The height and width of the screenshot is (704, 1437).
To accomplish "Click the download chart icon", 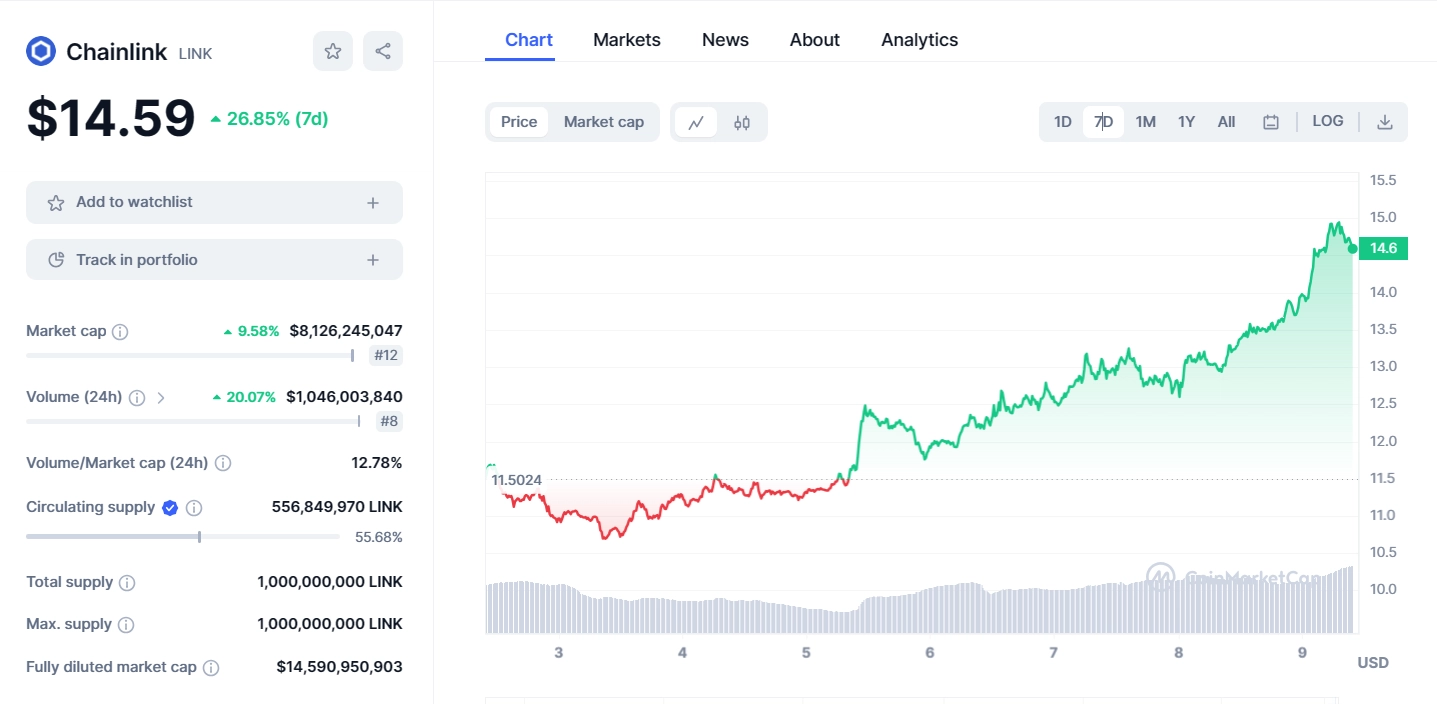I will point(1385,120).
